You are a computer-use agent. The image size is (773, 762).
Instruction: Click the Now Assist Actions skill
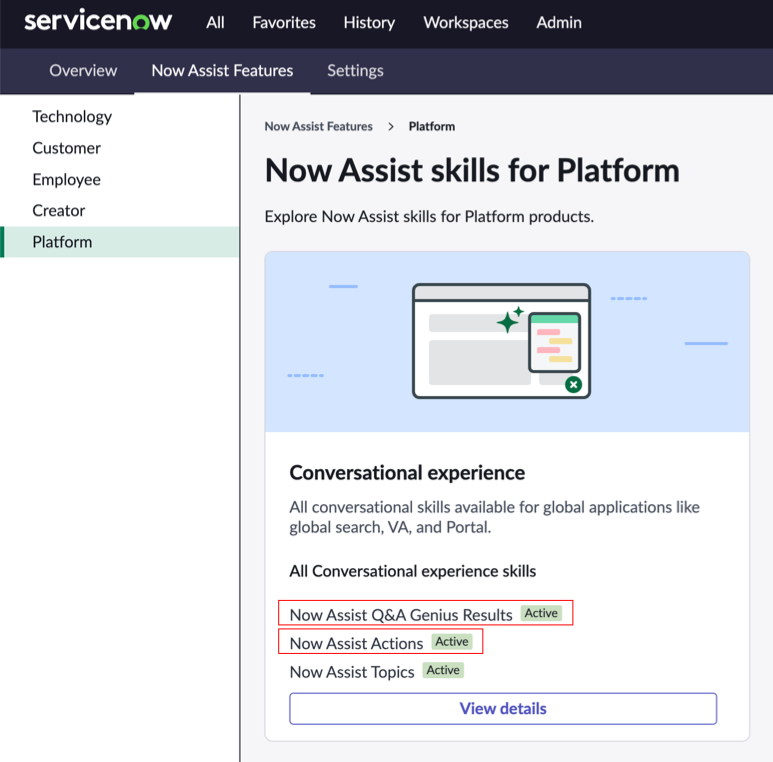(356, 643)
